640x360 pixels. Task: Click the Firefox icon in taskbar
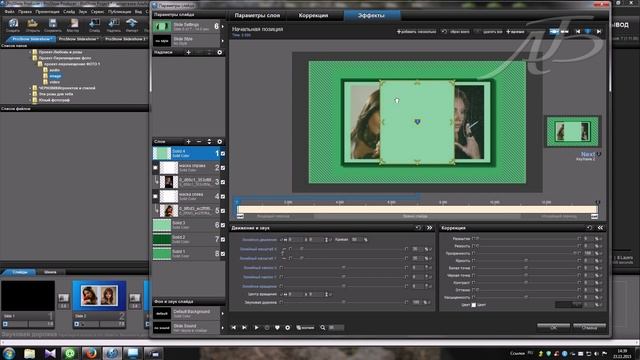(91, 353)
